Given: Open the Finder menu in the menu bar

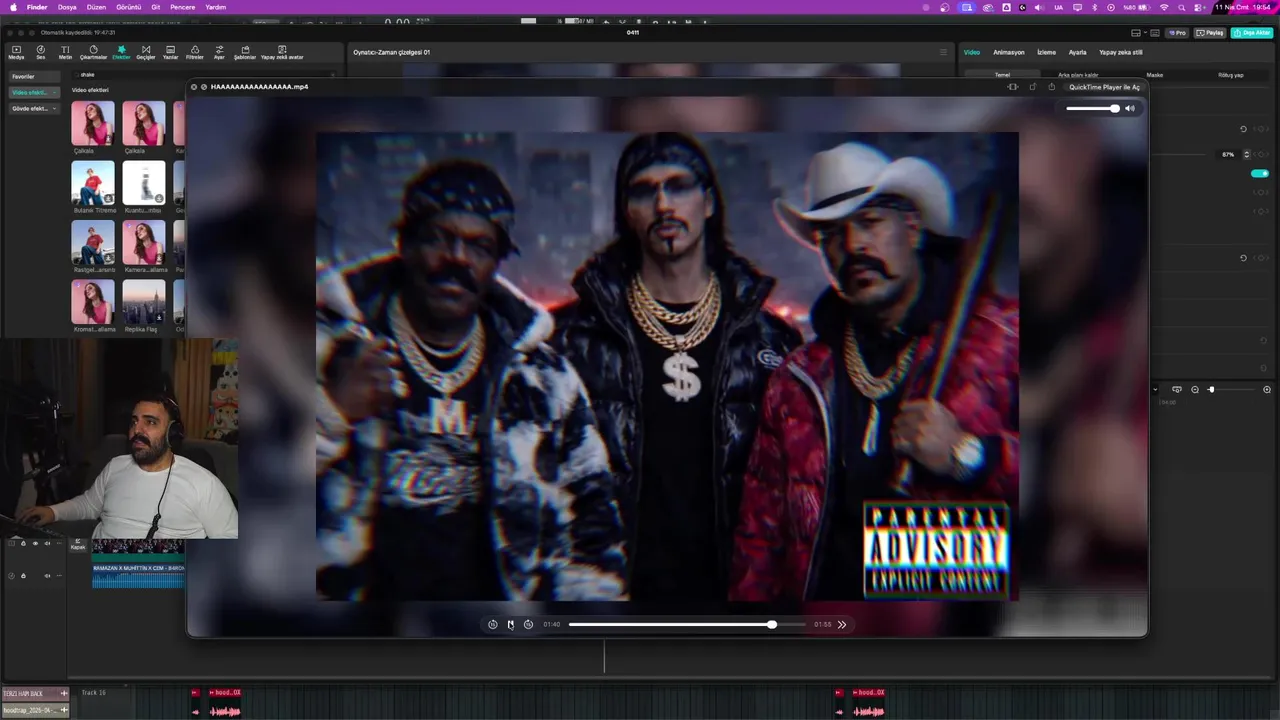Looking at the screenshot, I should tap(37, 7).
